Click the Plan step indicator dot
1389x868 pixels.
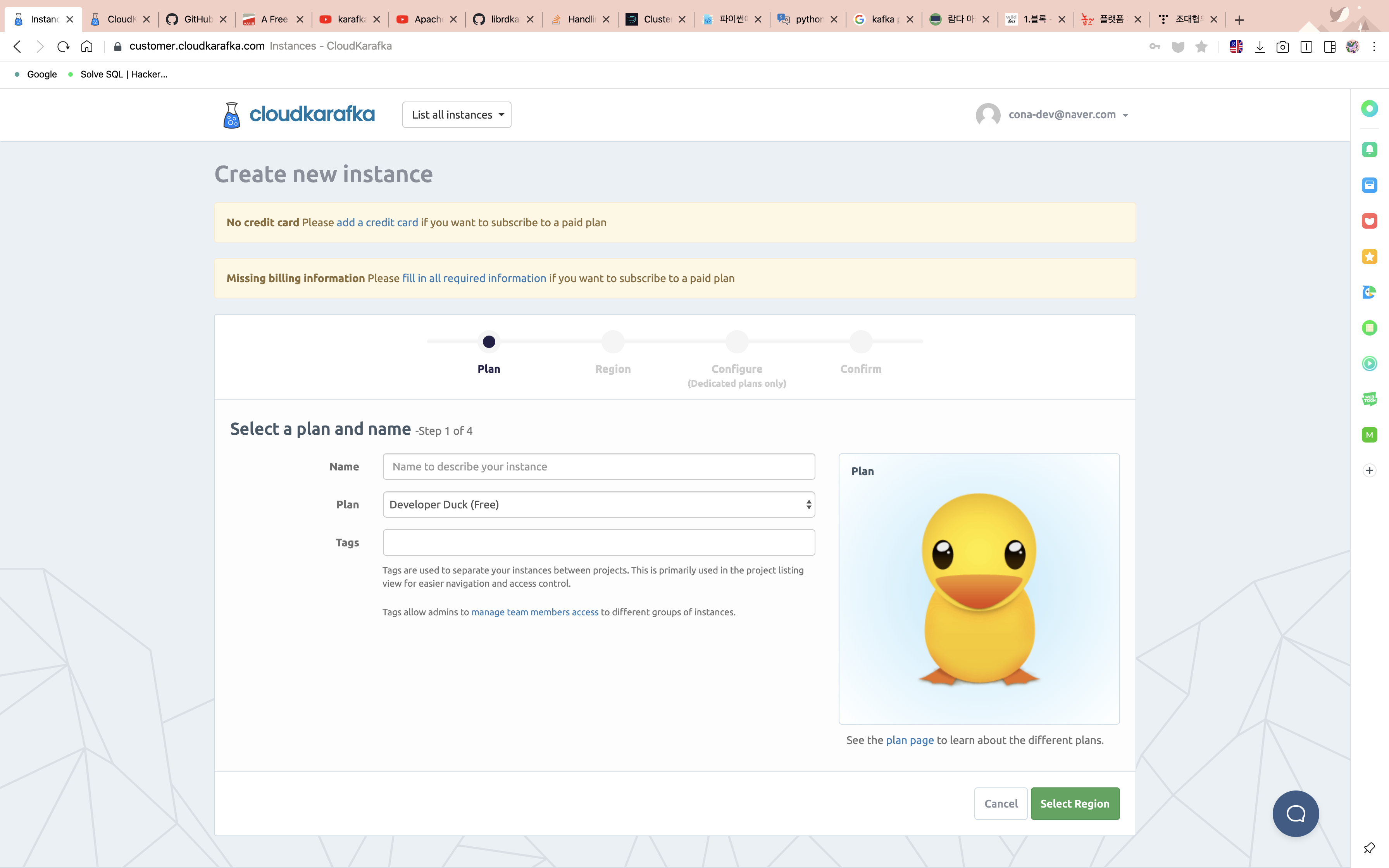tap(489, 342)
